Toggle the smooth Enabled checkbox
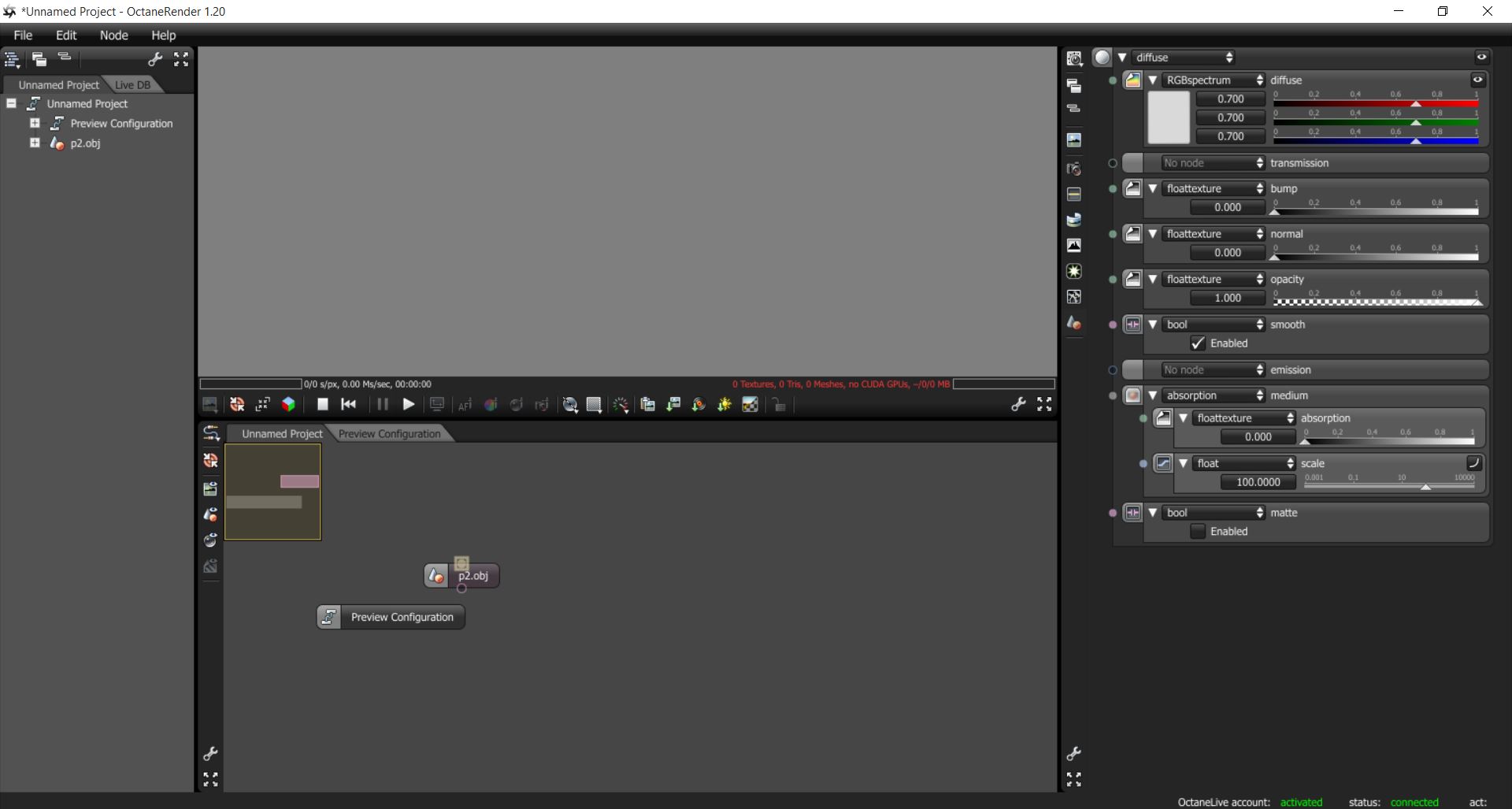Screen dimensions: 1512x809 tap(1198, 343)
